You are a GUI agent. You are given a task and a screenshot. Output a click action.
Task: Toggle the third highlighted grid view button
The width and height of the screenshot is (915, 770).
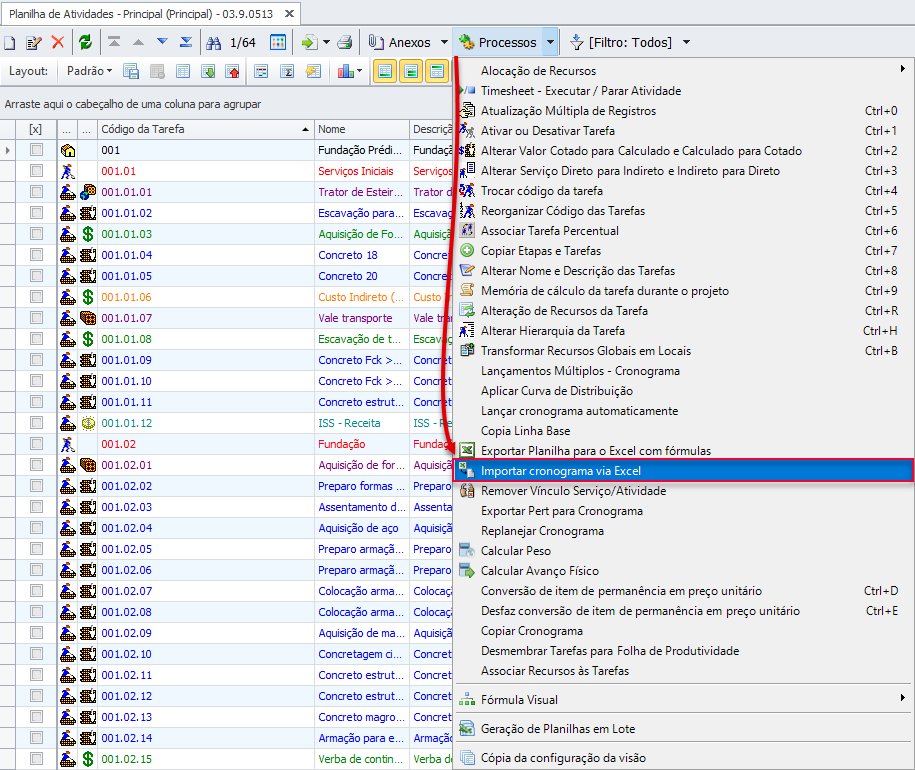pos(437,71)
